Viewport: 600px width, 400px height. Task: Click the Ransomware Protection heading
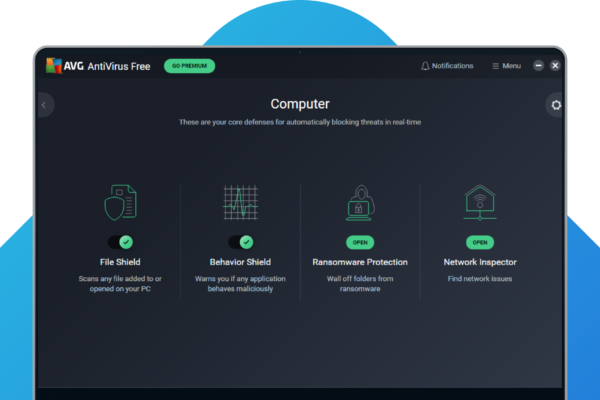pyautogui.click(x=360, y=262)
